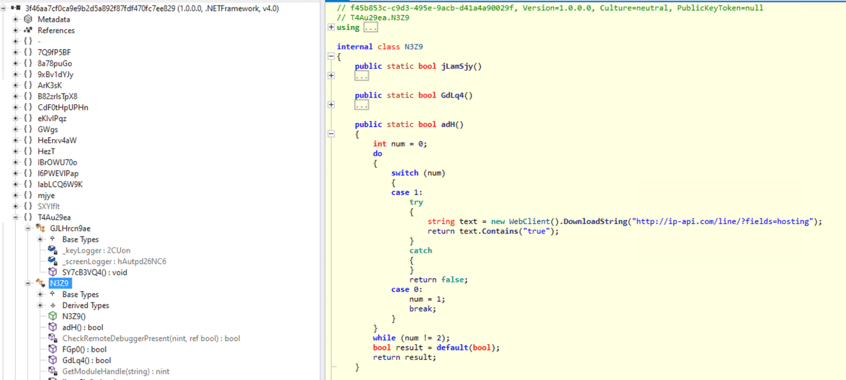Screen dimensions: 846x380
Task: Collapse the GJLHrcn9ae class node
Action: pyautogui.click(x=29, y=228)
